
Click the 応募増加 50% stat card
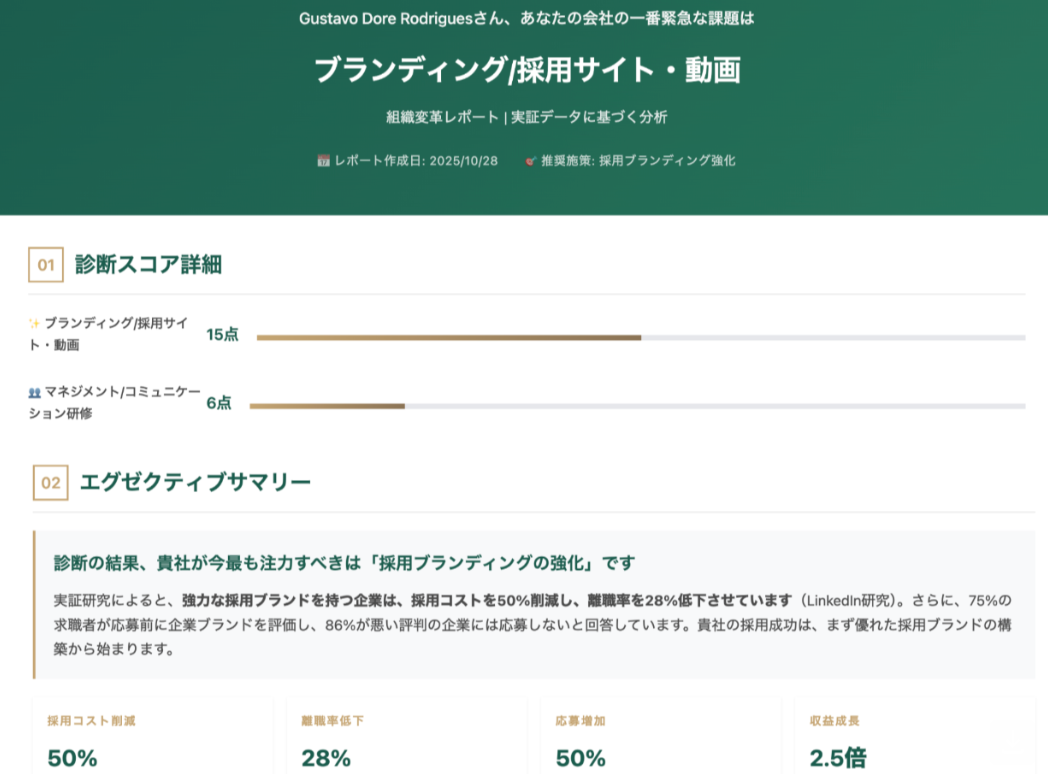[660, 737]
